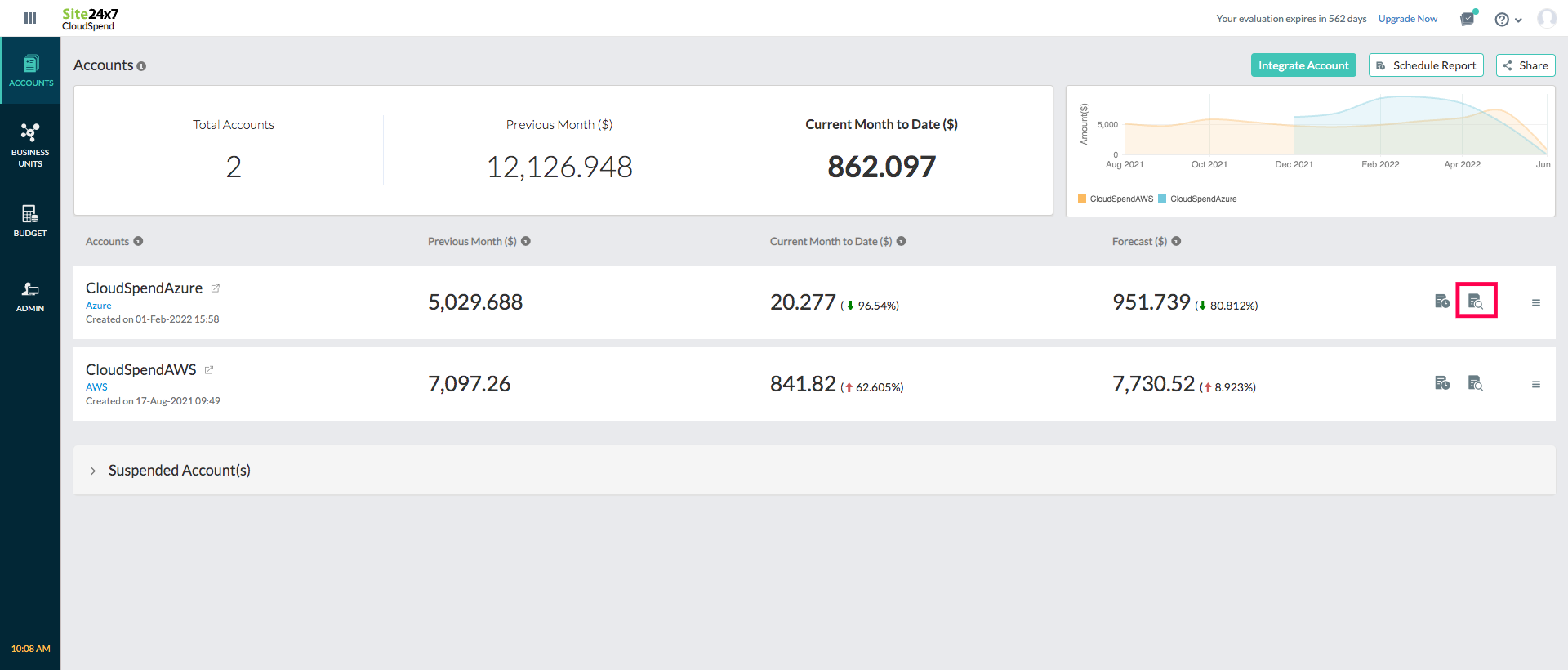Screen dimensions: 1568x670
Task: Click the info icon beside Accounts heading
Action: tap(141, 66)
